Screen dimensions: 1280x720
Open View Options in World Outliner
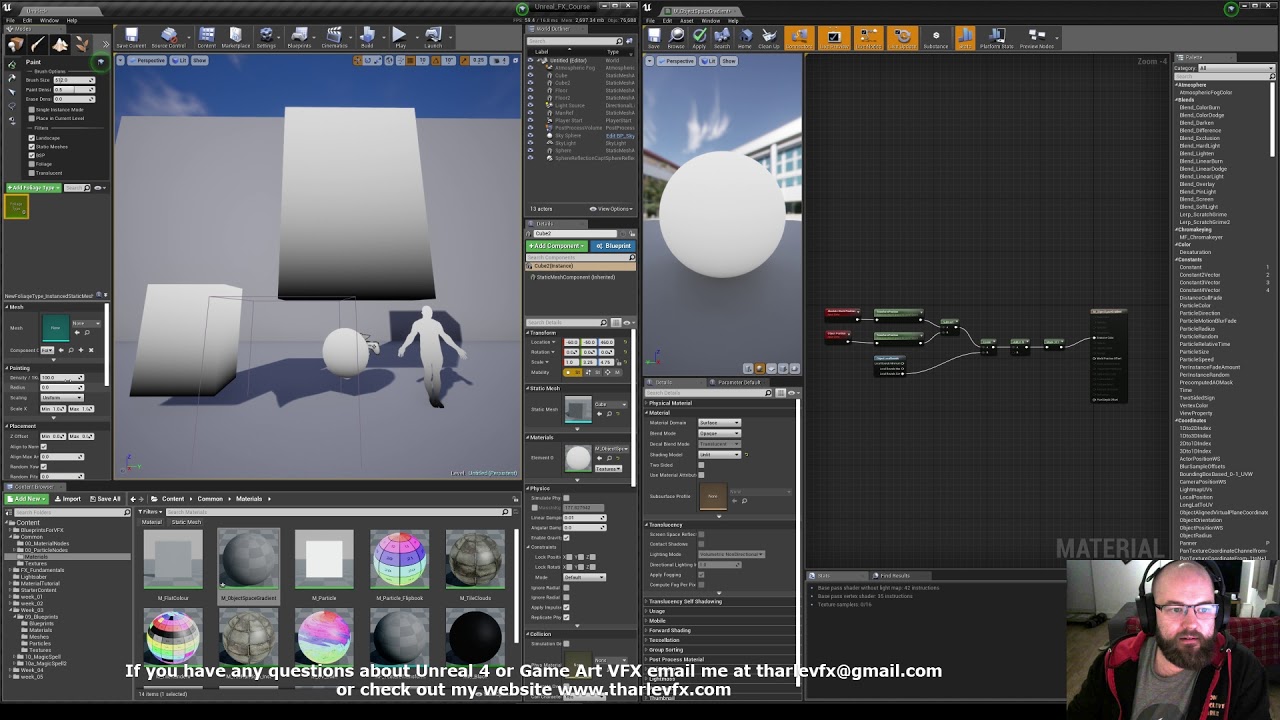(612, 209)
